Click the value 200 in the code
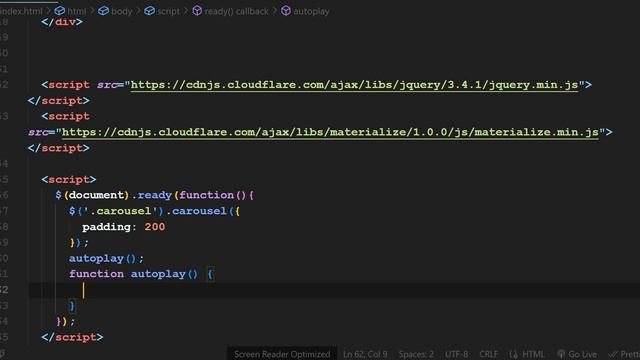 (x=155, y=227)
